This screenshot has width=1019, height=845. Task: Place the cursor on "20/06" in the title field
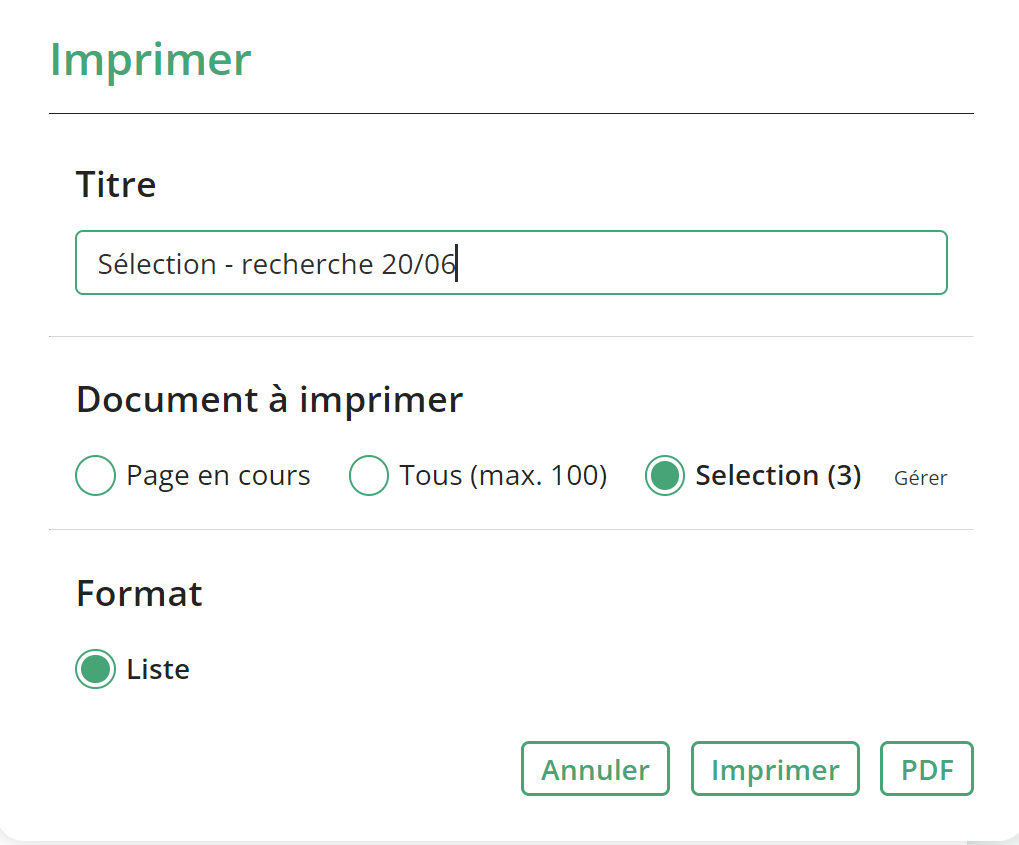pyautogui.click(x=418, y=264)
